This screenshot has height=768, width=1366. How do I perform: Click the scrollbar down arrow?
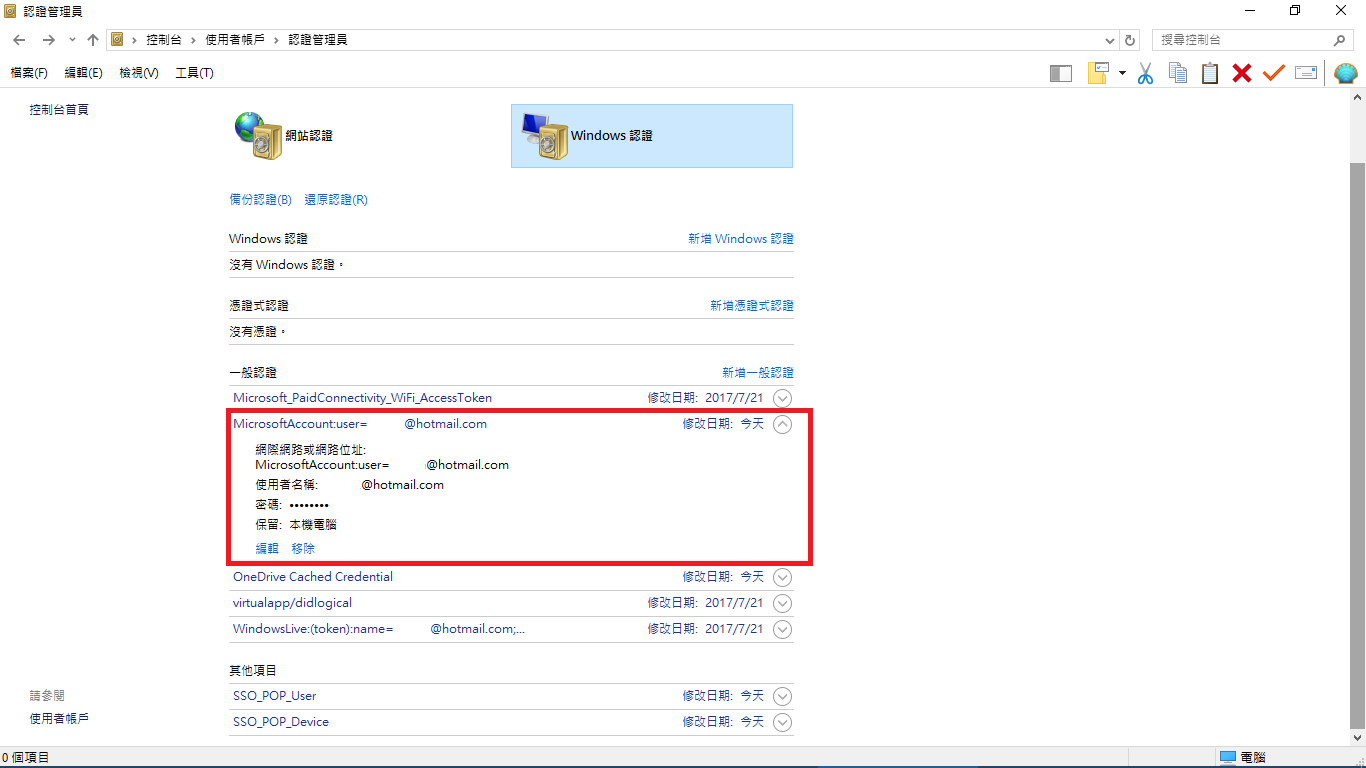(x=1357, y=738)
